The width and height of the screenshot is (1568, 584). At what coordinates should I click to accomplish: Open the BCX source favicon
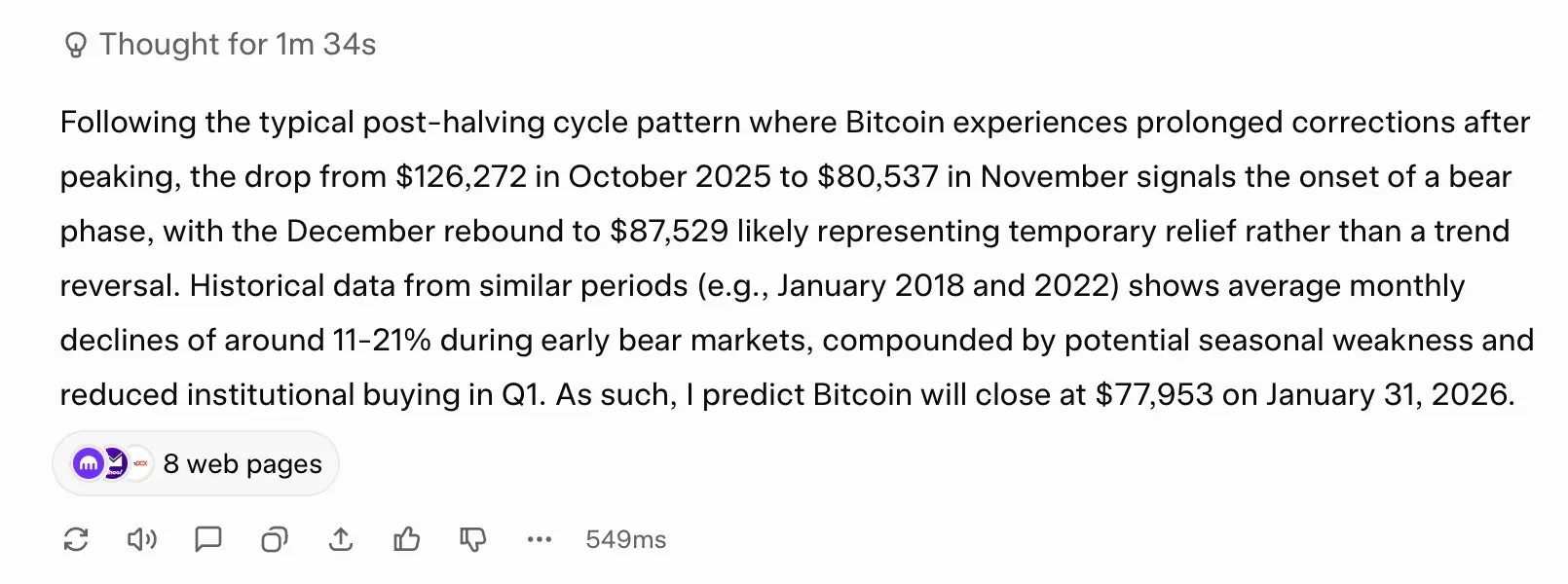(138, 463)
